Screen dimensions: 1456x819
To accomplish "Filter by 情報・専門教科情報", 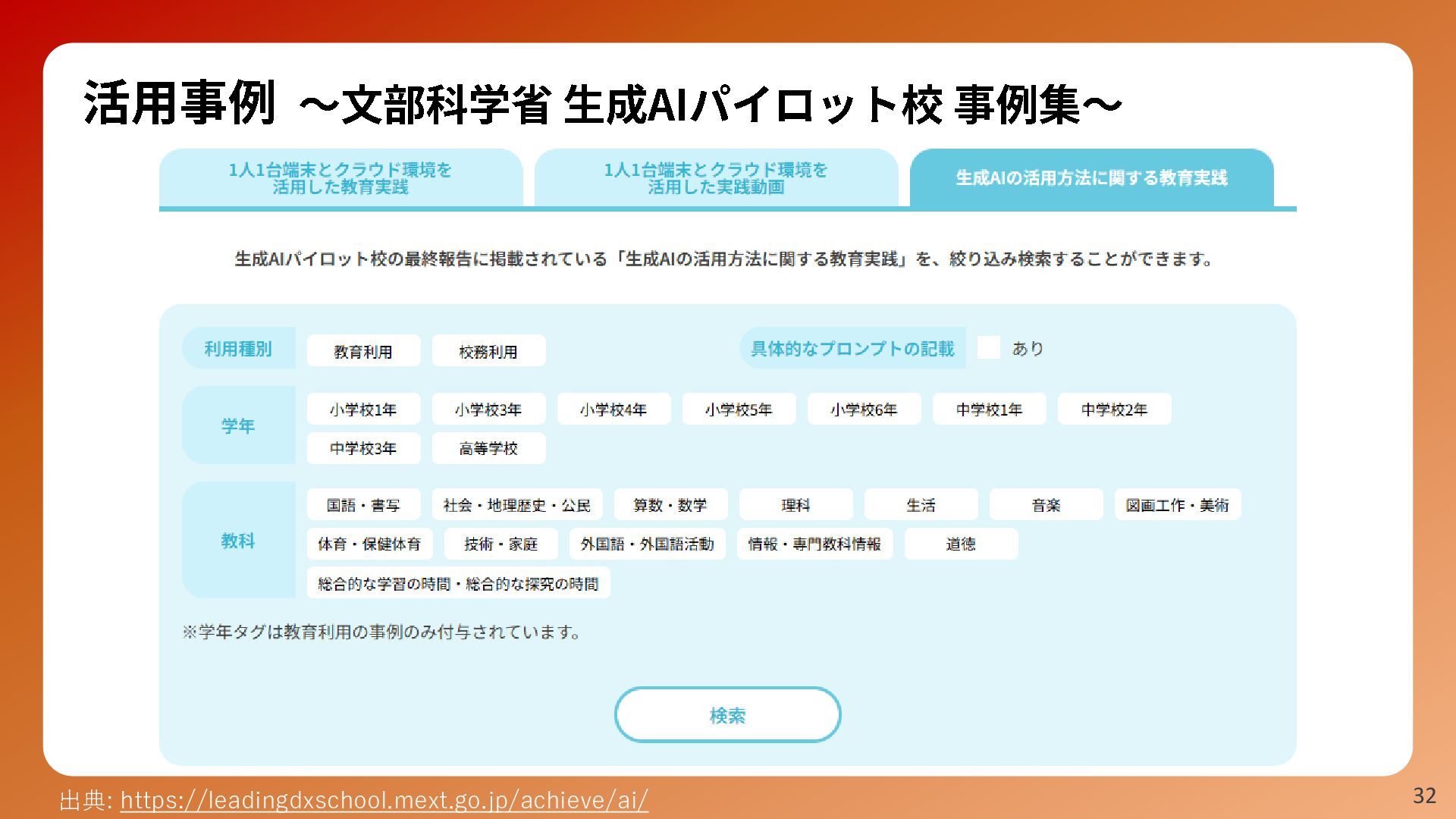I will coord(814,544).
